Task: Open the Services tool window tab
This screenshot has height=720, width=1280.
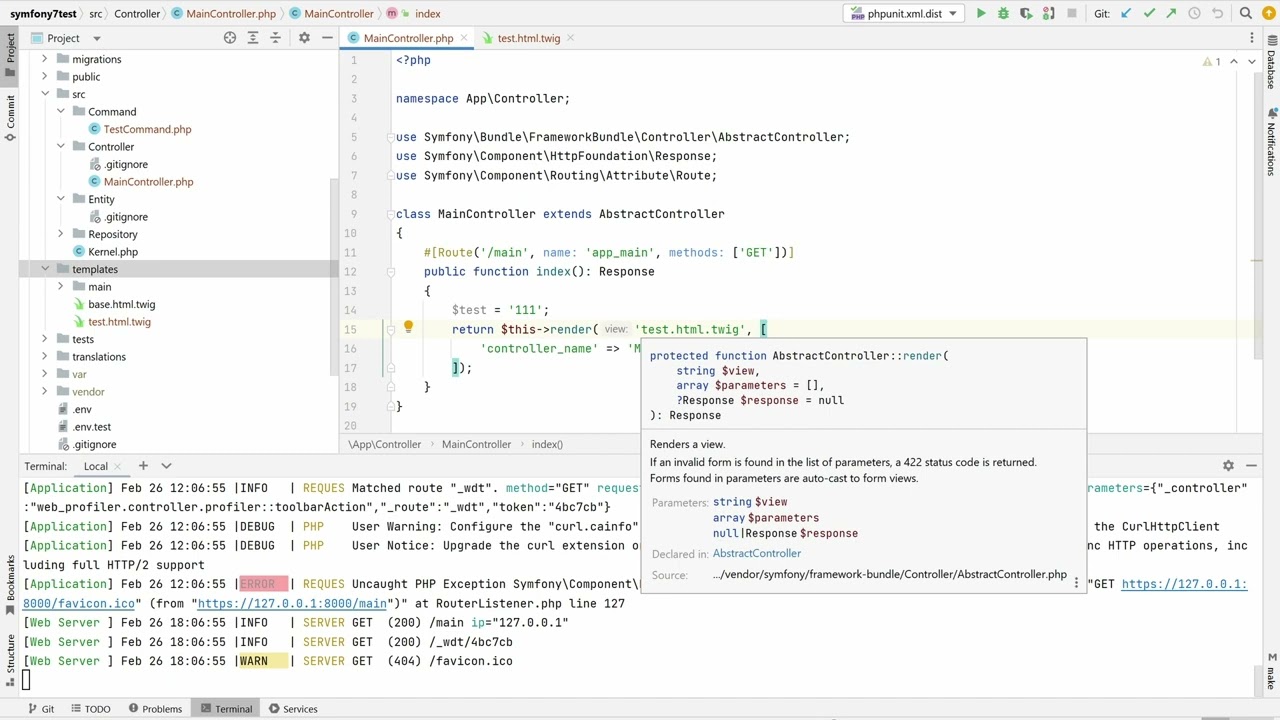Action: (292, 709)
